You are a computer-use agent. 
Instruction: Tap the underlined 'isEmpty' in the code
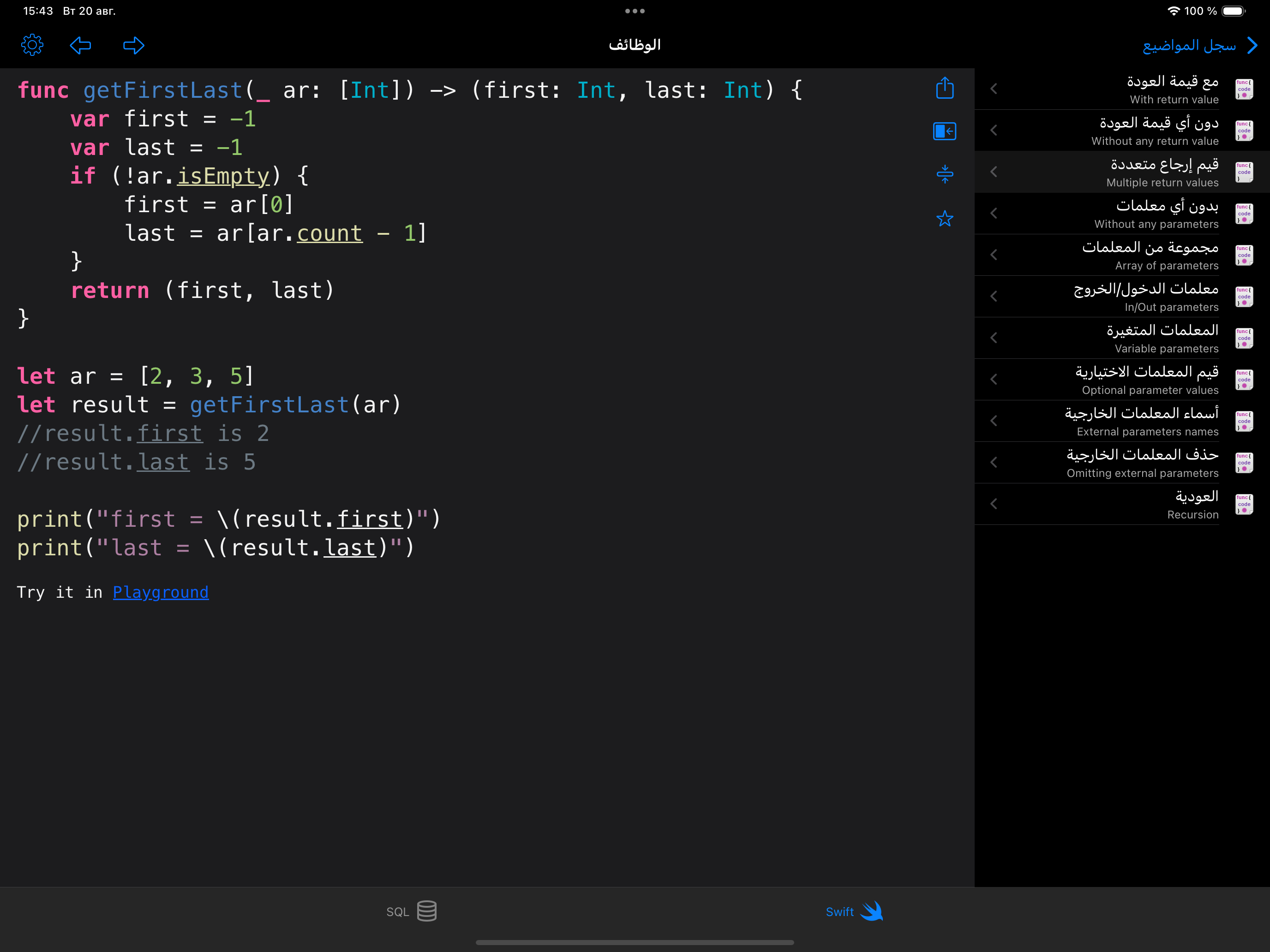223,176
